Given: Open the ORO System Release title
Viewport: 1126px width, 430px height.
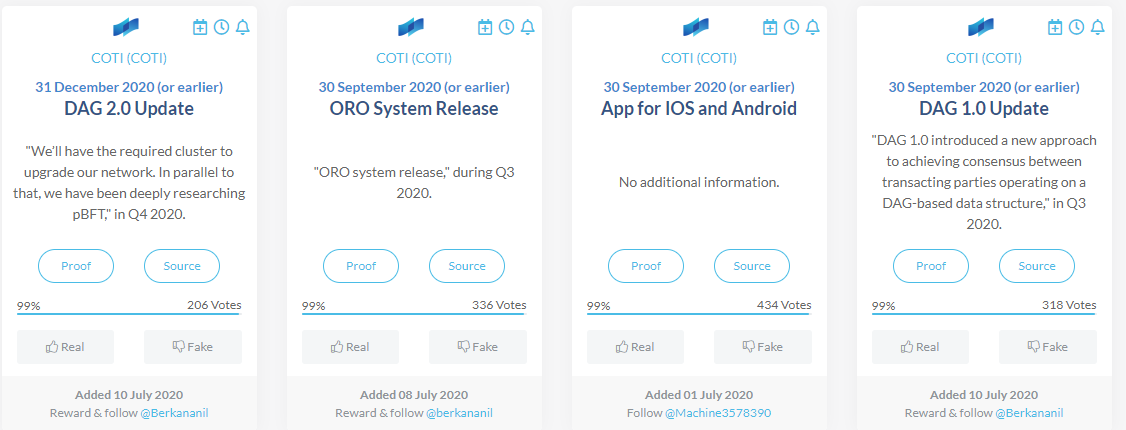Looking at the screenshot, I should [x=414, y=109].
